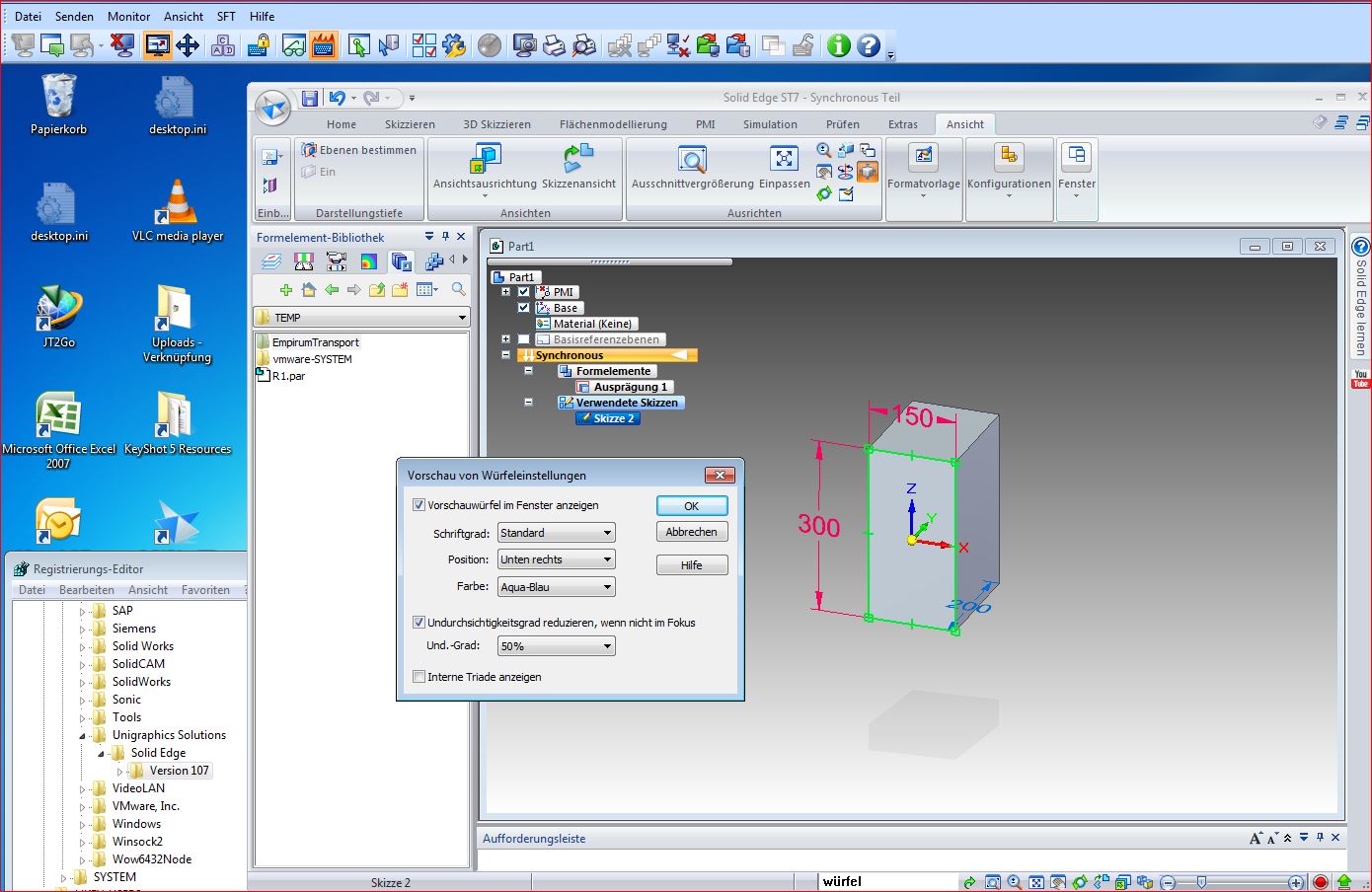The height and width of the screenshot is (892, 1372).
Task: Click the remote tool's padlock lock icon
Action: coord(260,45)
